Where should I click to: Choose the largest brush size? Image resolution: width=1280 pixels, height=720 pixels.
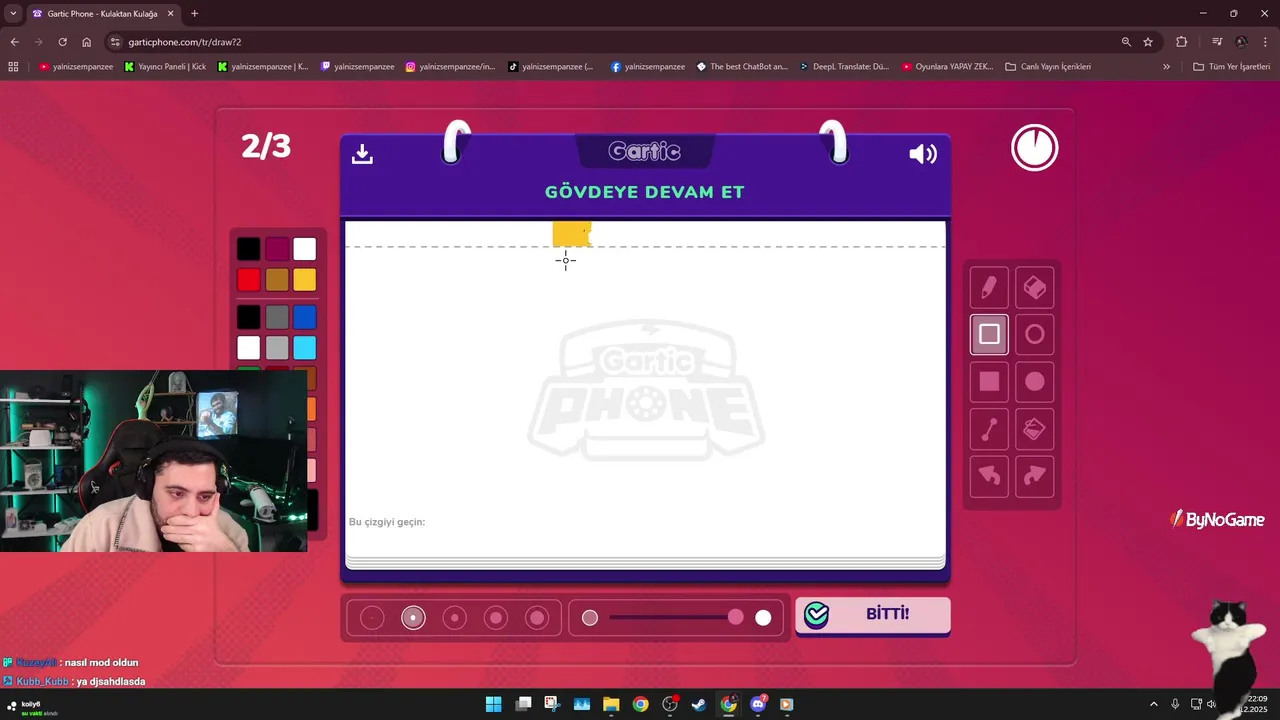coord(537,618)
